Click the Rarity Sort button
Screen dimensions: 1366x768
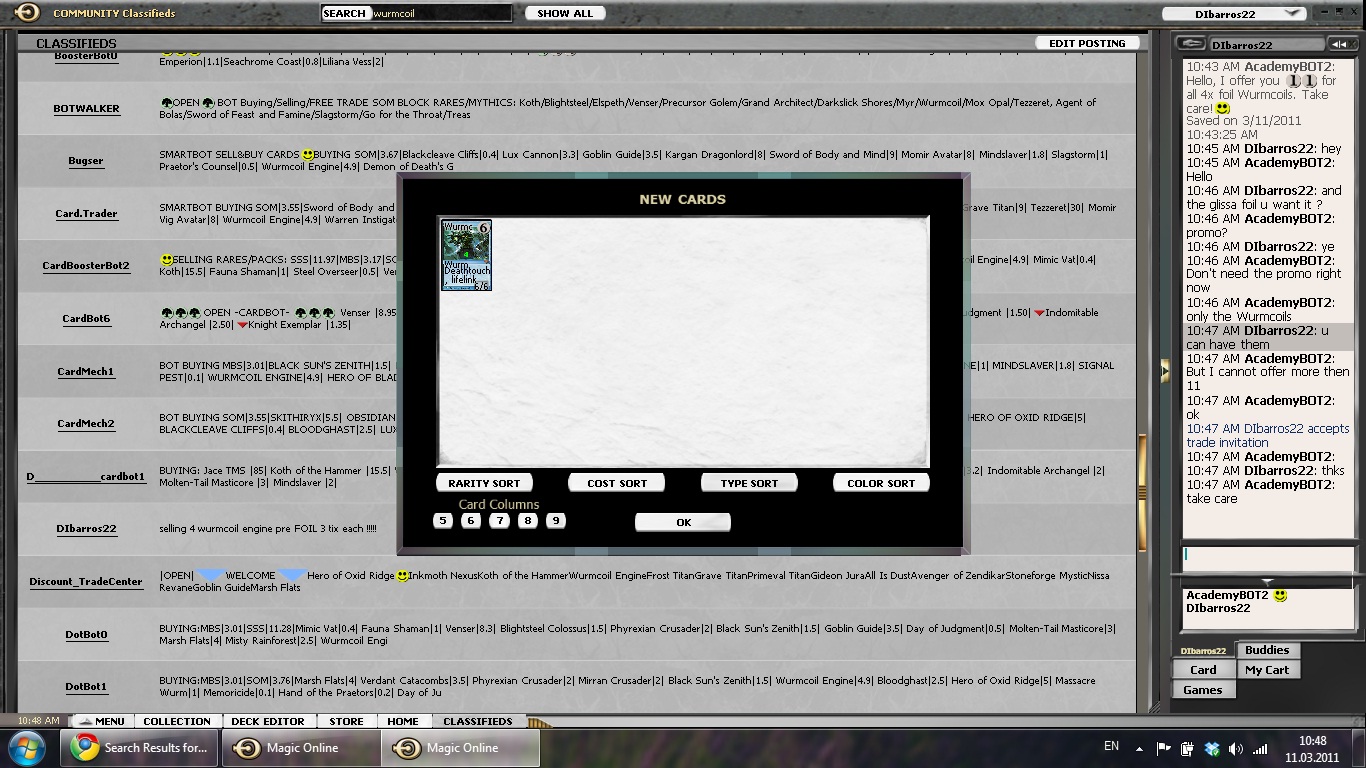tap(484, 483)
